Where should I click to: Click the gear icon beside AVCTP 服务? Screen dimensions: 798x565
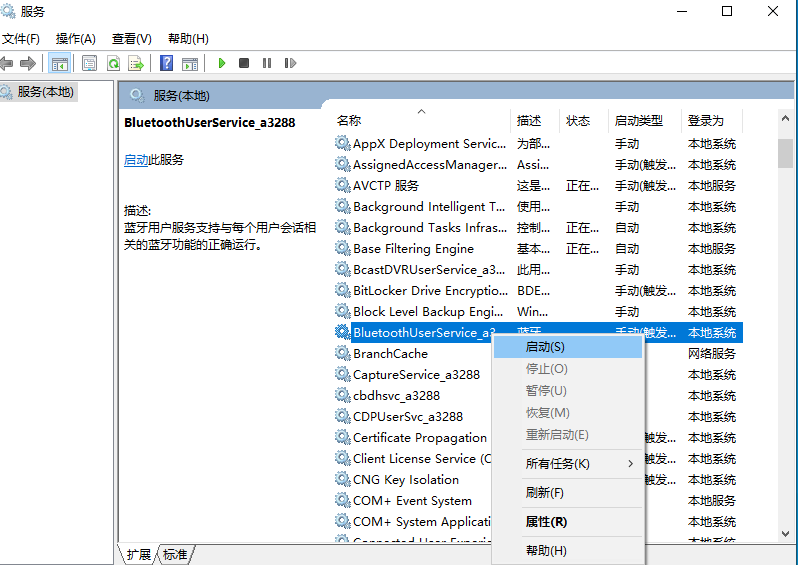pyautogui.click(x=343, y=185)
